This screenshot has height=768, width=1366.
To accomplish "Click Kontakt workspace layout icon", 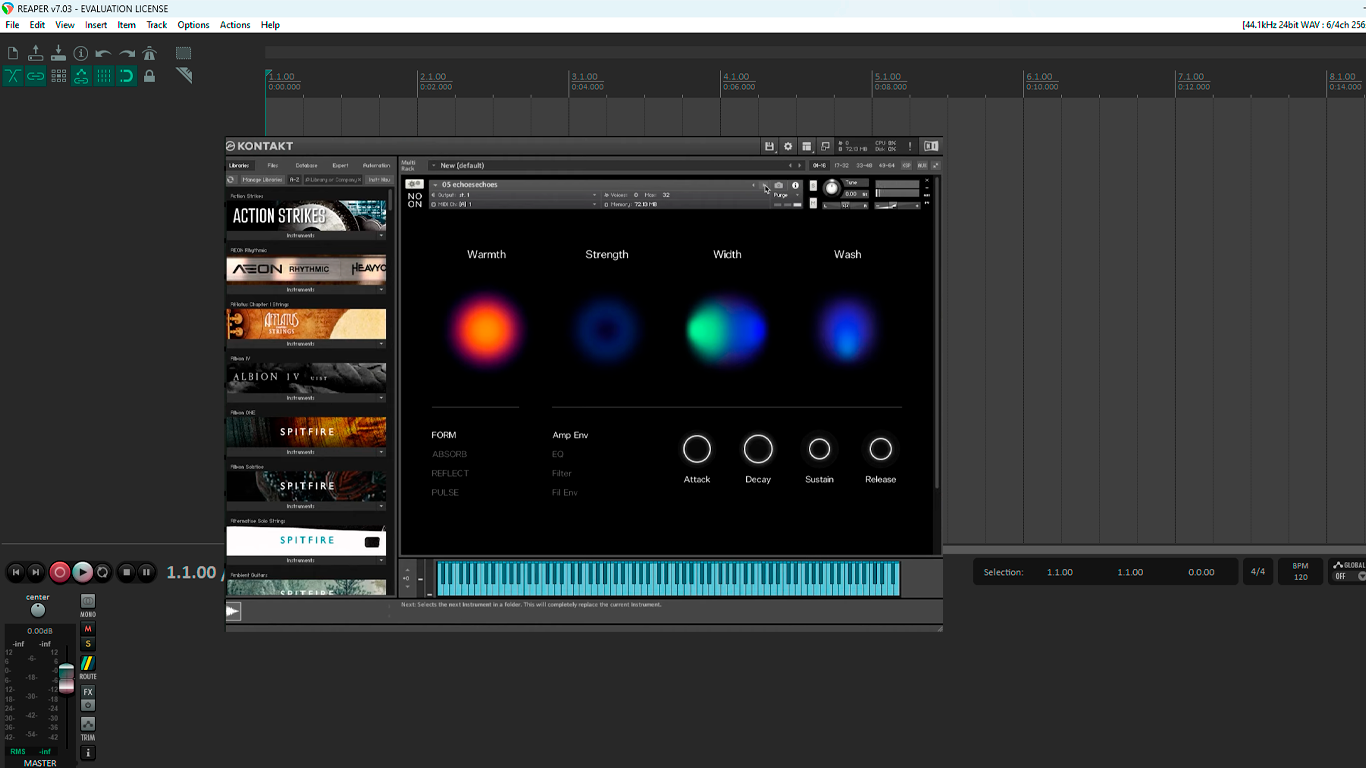I will (x=806, y=146).
